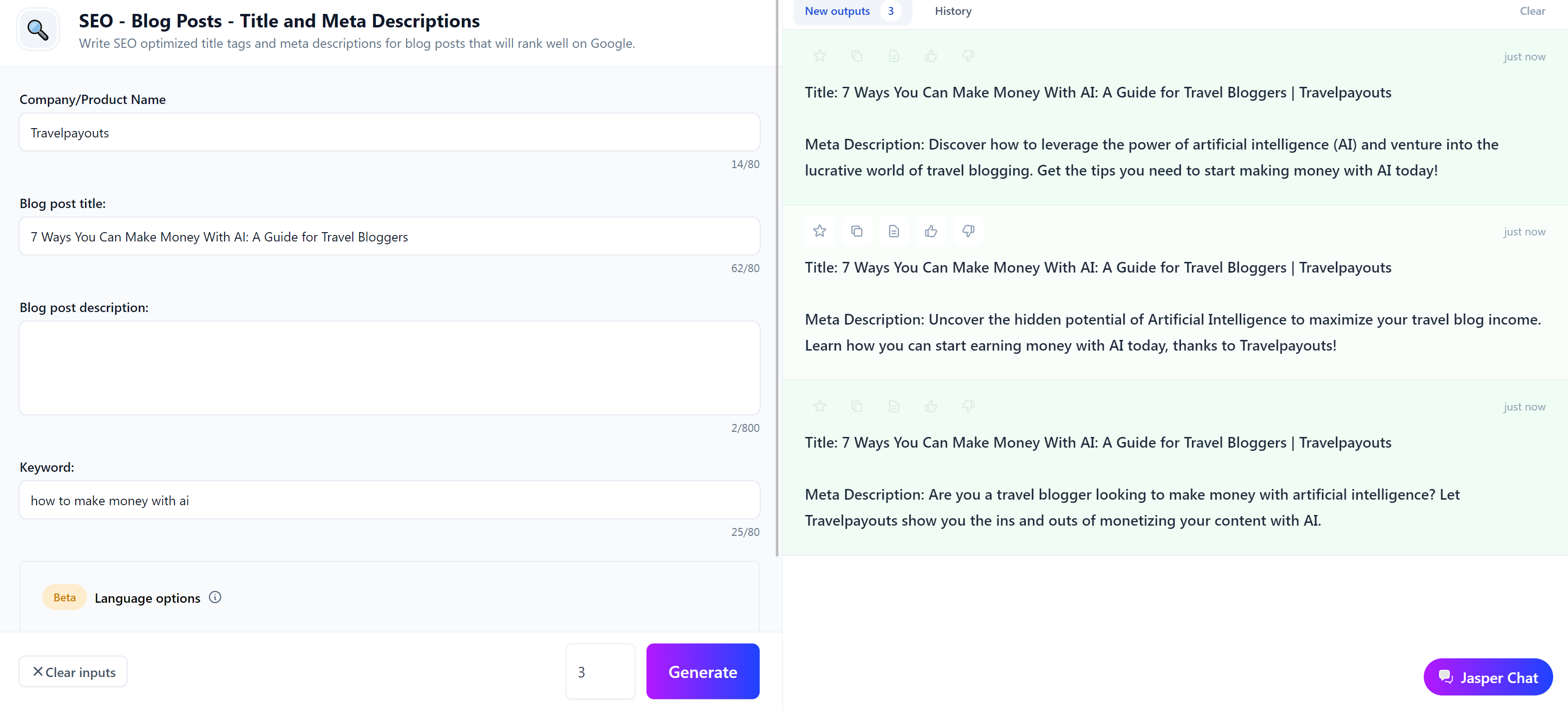The height and width of the screenshot is (710, 1568).
Task: Click the Company/Product Name input field
Action: click(389, 131)
